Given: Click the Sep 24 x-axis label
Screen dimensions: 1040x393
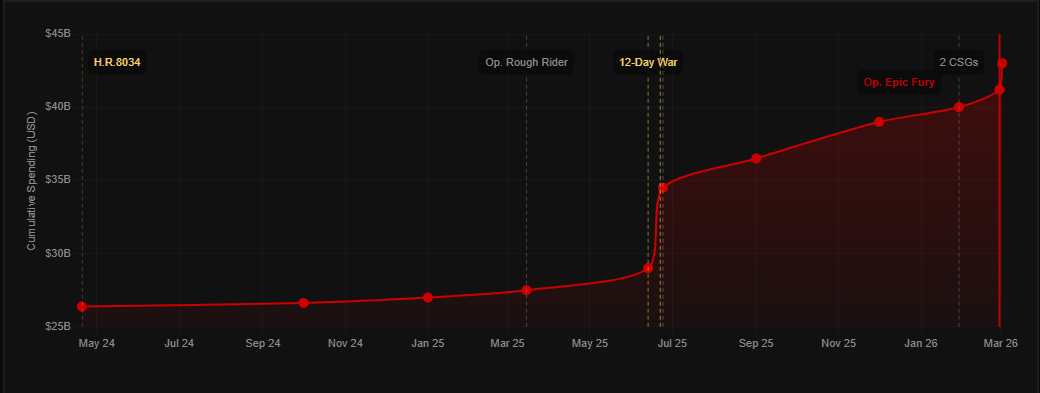Looking at the screenshot, I should [263, 344].
